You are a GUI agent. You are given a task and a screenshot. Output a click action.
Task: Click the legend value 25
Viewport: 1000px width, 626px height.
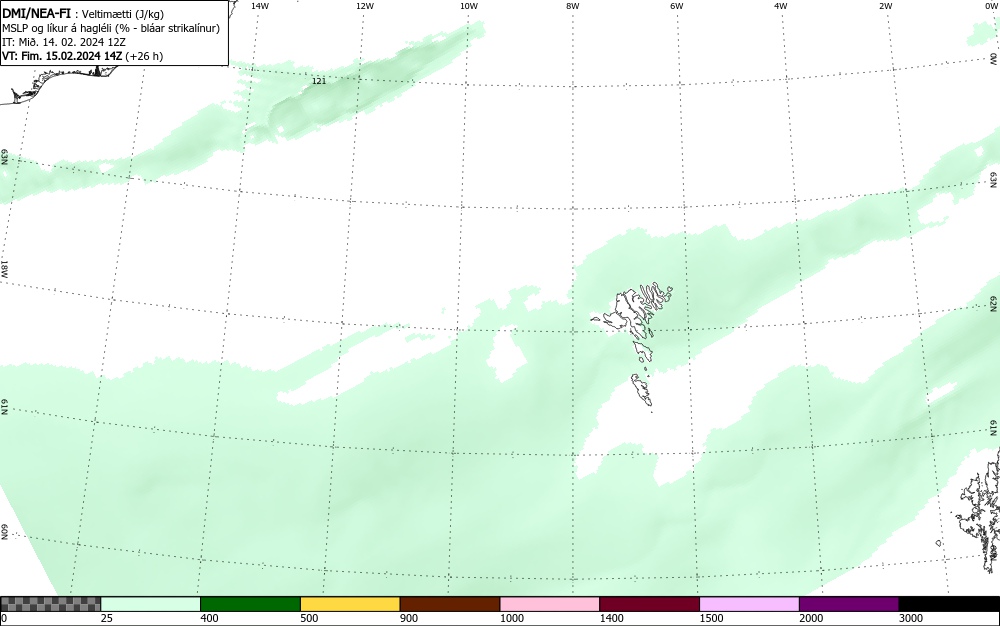tap(107, 618)
